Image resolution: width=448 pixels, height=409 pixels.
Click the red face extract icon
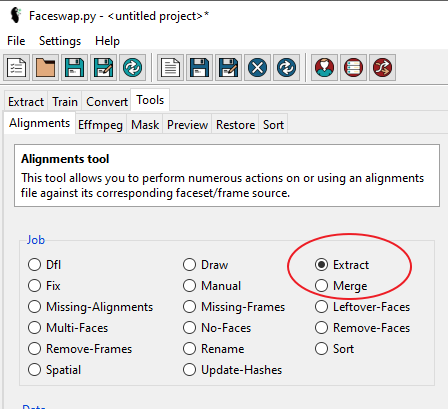[324, 68]
